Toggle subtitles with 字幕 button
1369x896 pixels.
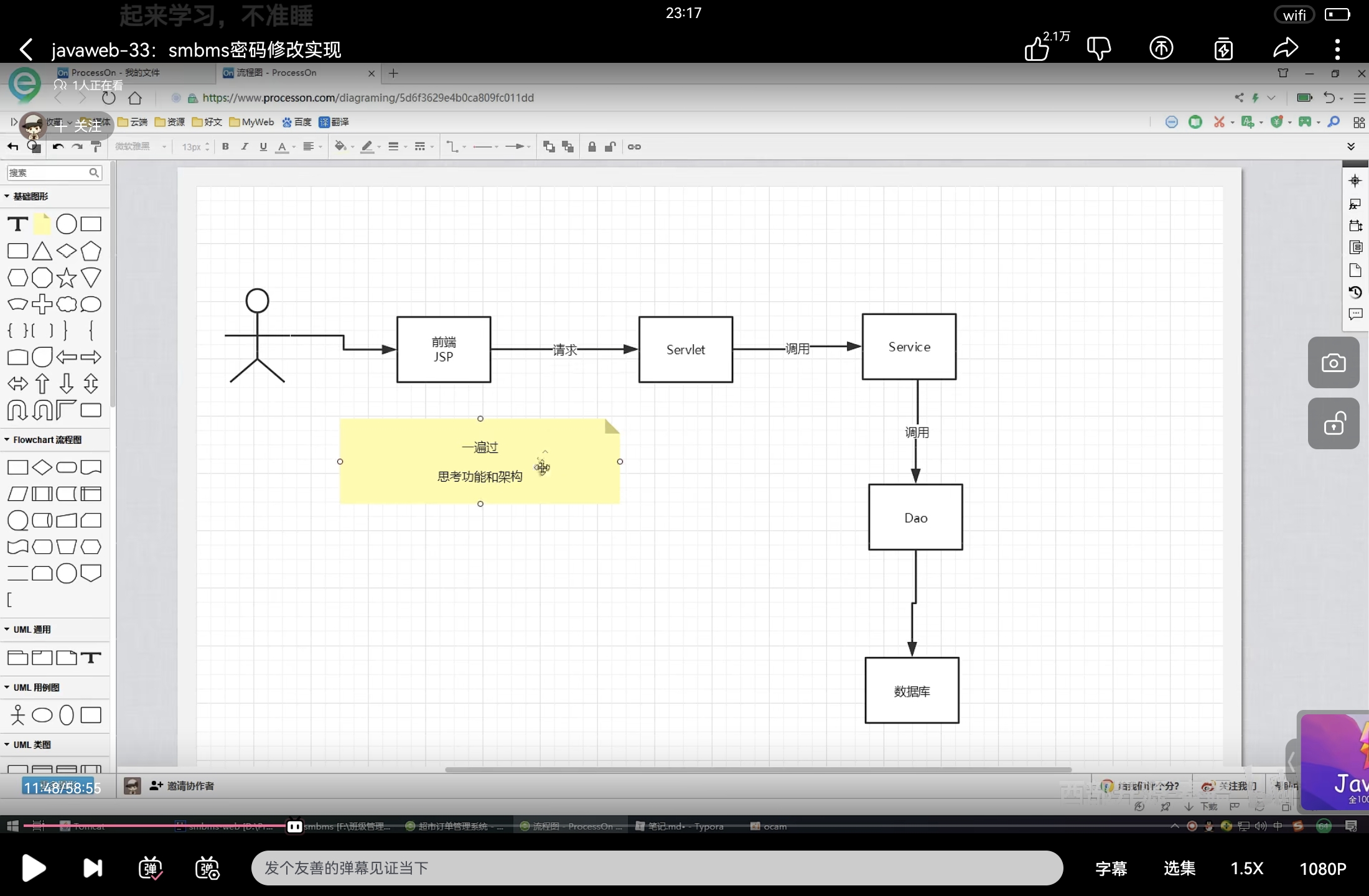point(1111,869)
